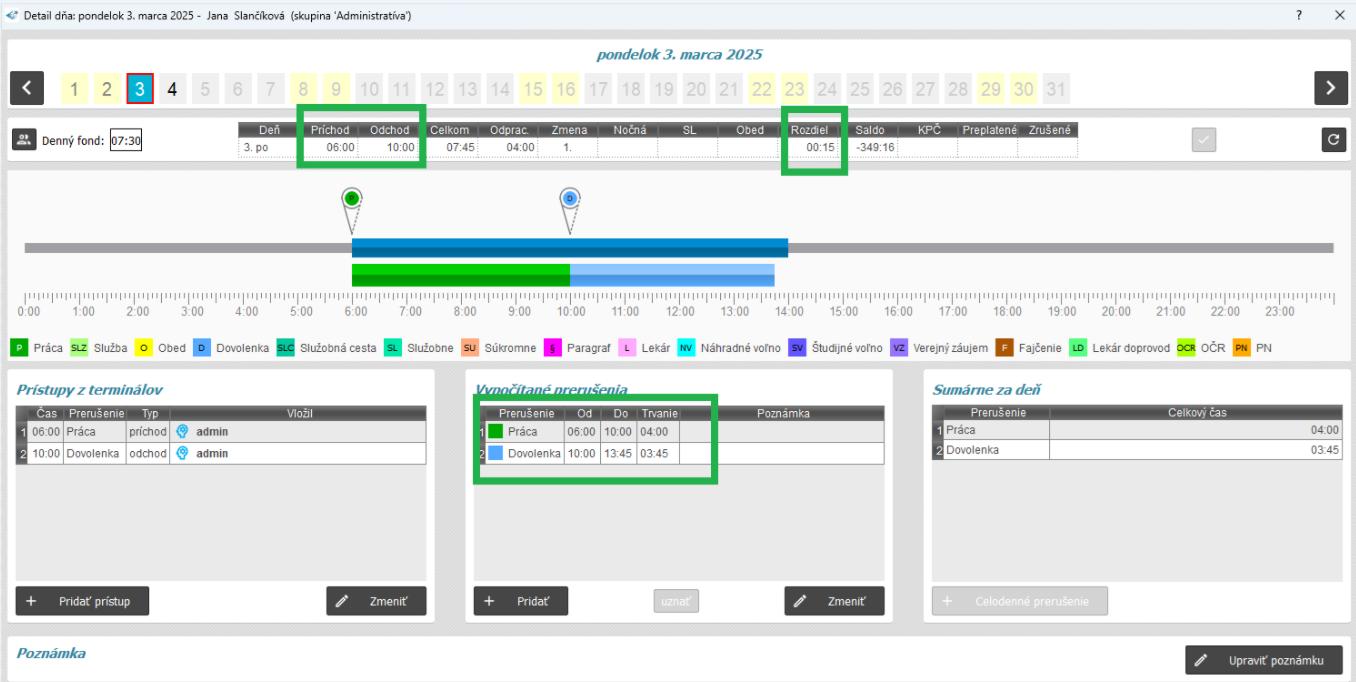Select the 10:00 Dovolenka odchod terminal row
This screenshot has width=1356, height=682.
220,453
